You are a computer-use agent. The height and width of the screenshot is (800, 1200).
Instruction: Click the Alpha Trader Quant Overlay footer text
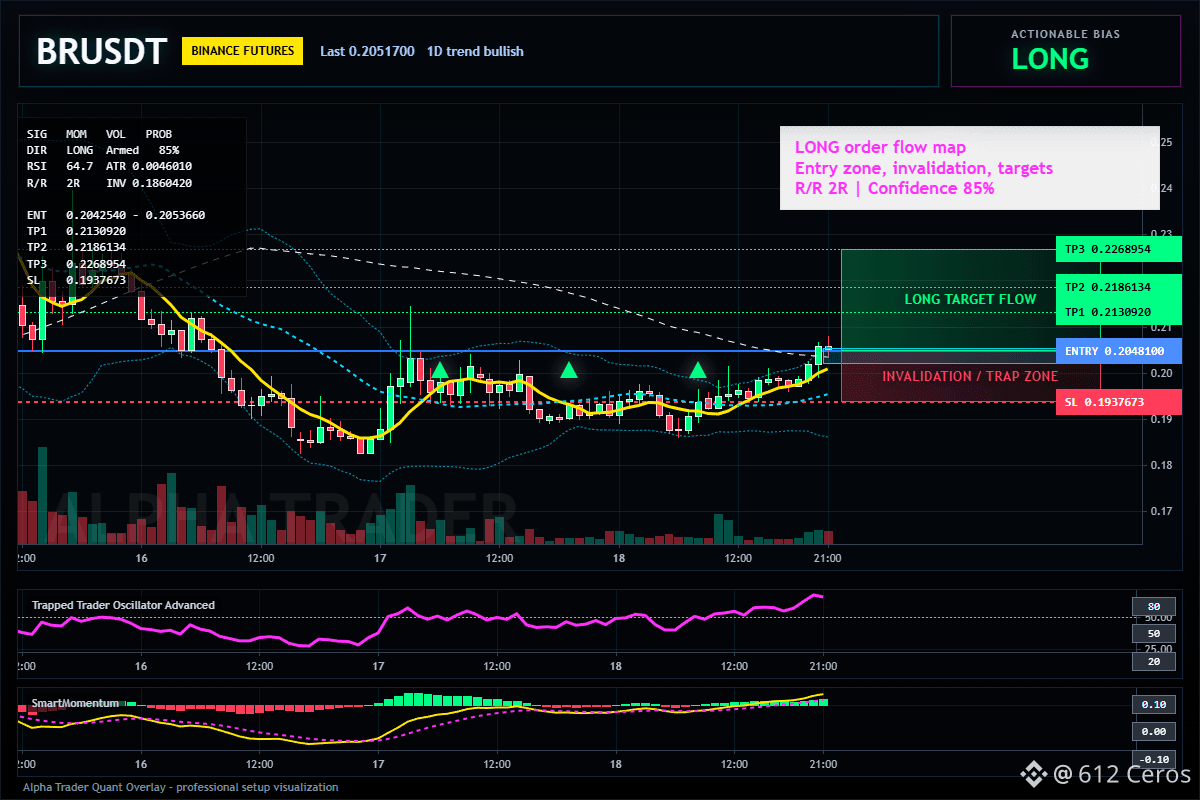[x=179, y=787]
